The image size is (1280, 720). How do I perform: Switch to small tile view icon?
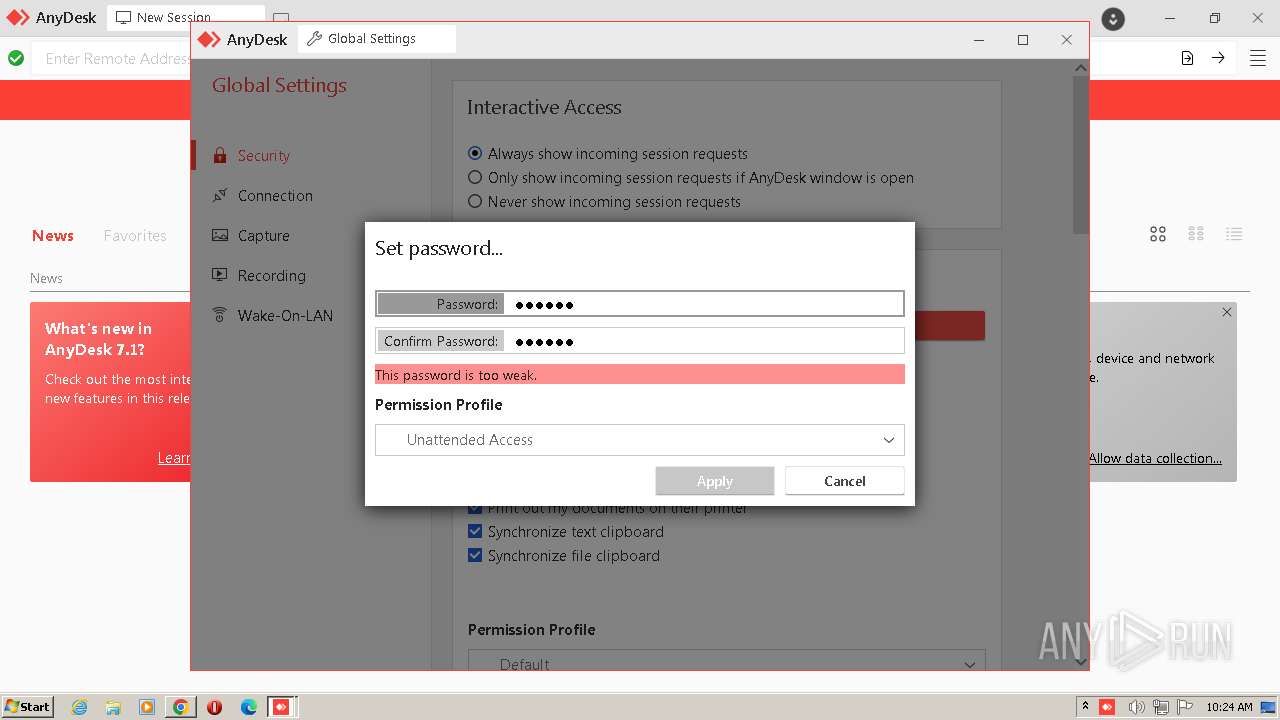click(1196, 234)
